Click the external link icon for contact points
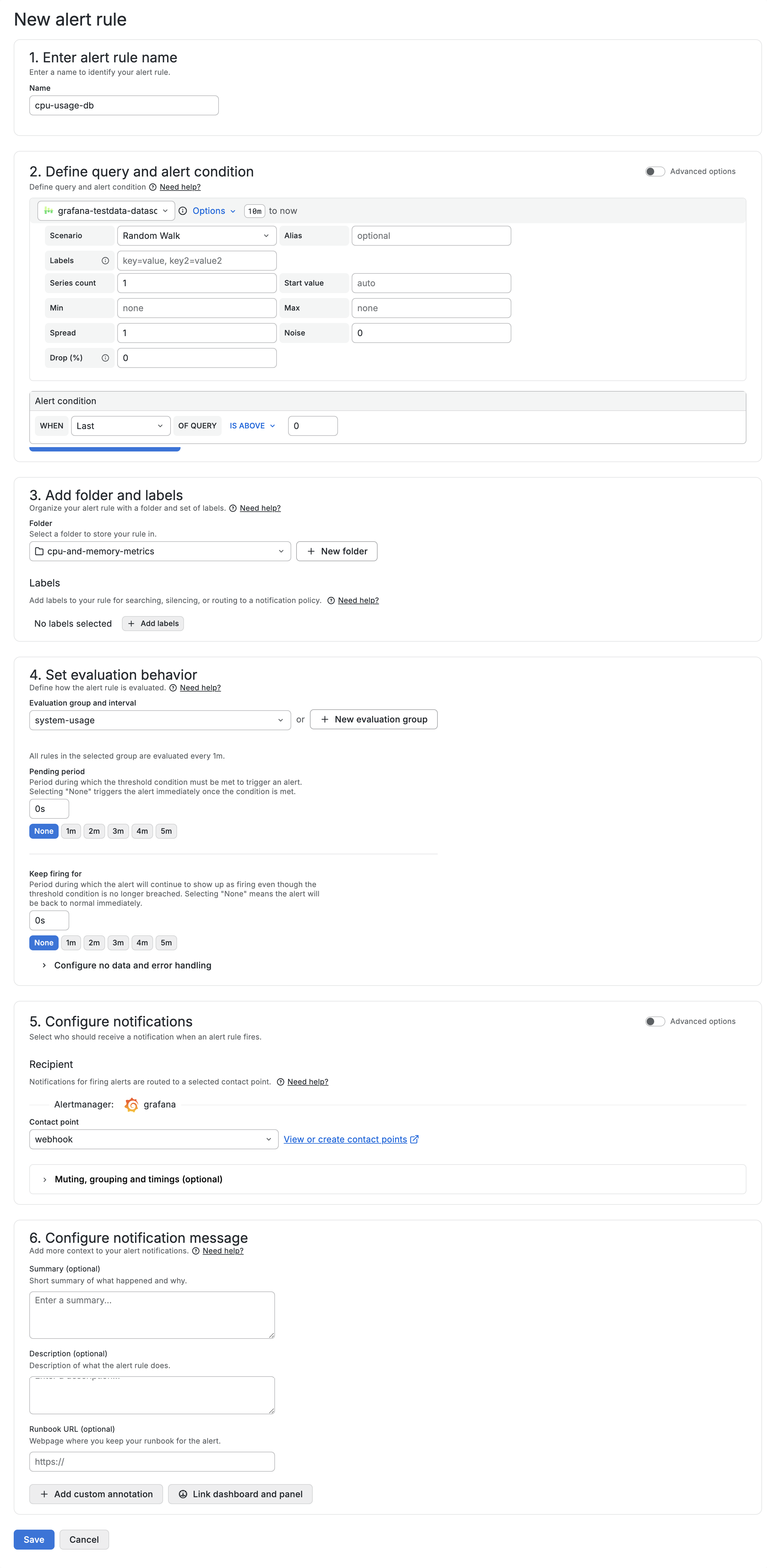The height and width of the screenshot is (1568, 767). [415, 1140]
